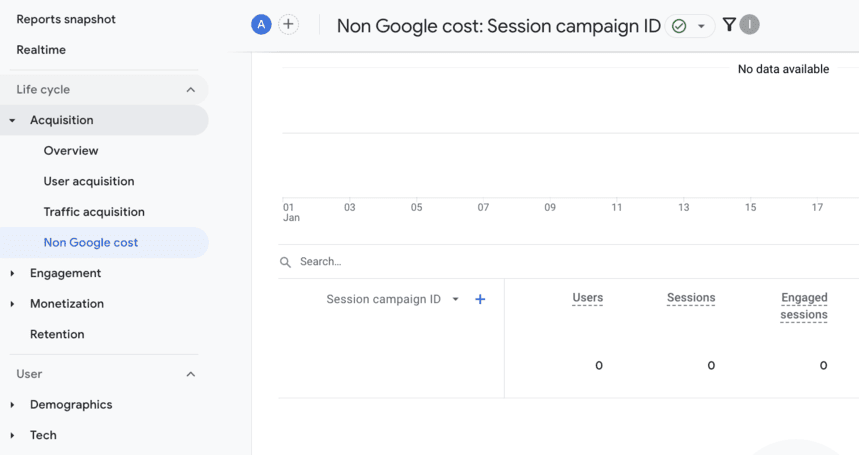Open the report status dropdown arrow
Screen dimensions: 859x455
[701, 26]
